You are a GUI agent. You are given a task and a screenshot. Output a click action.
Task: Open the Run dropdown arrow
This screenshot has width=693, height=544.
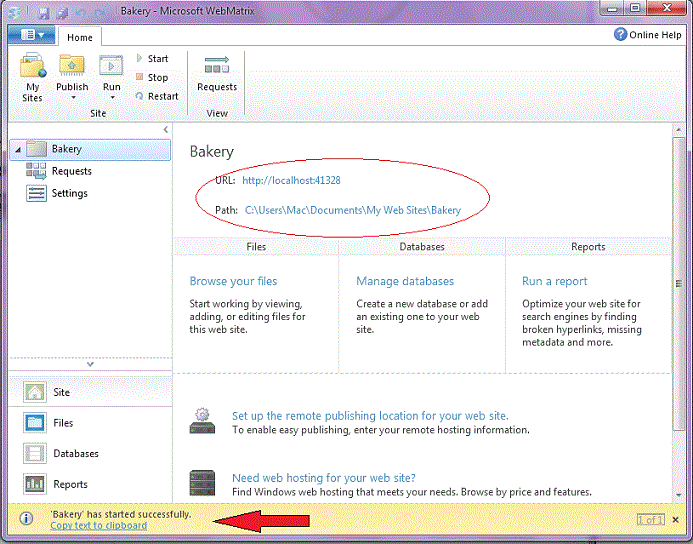pyautogui.click(x=112, y=98)
